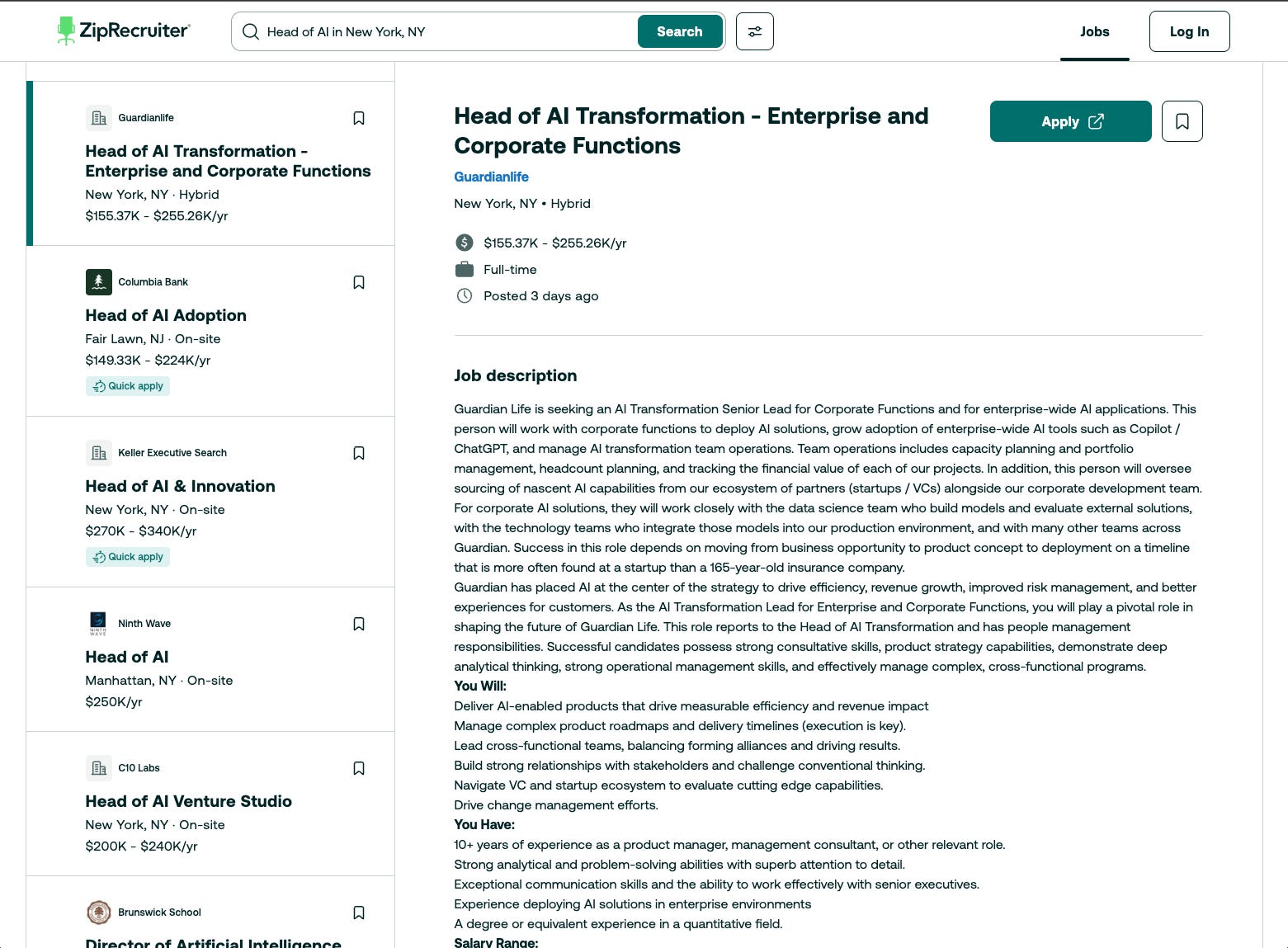
Task: Bookmark the Keller Executive Search job
Action: pos(359,453)
